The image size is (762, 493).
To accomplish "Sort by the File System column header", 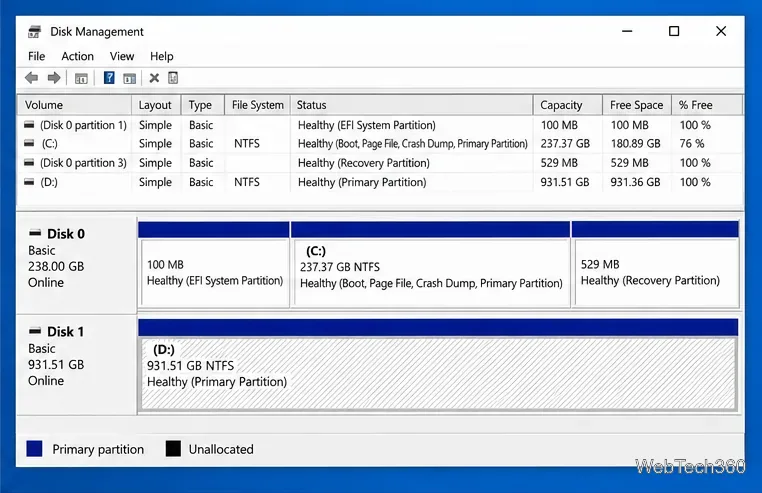I will pyautogui.click(x=257, y=105).
